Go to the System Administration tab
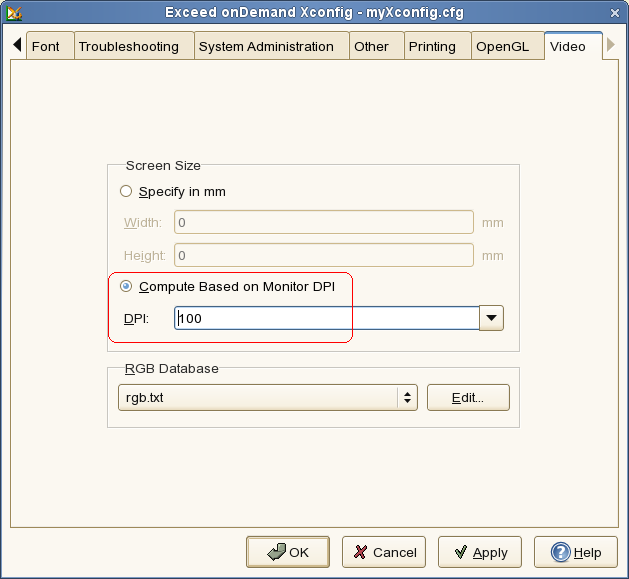 point(266,46)
